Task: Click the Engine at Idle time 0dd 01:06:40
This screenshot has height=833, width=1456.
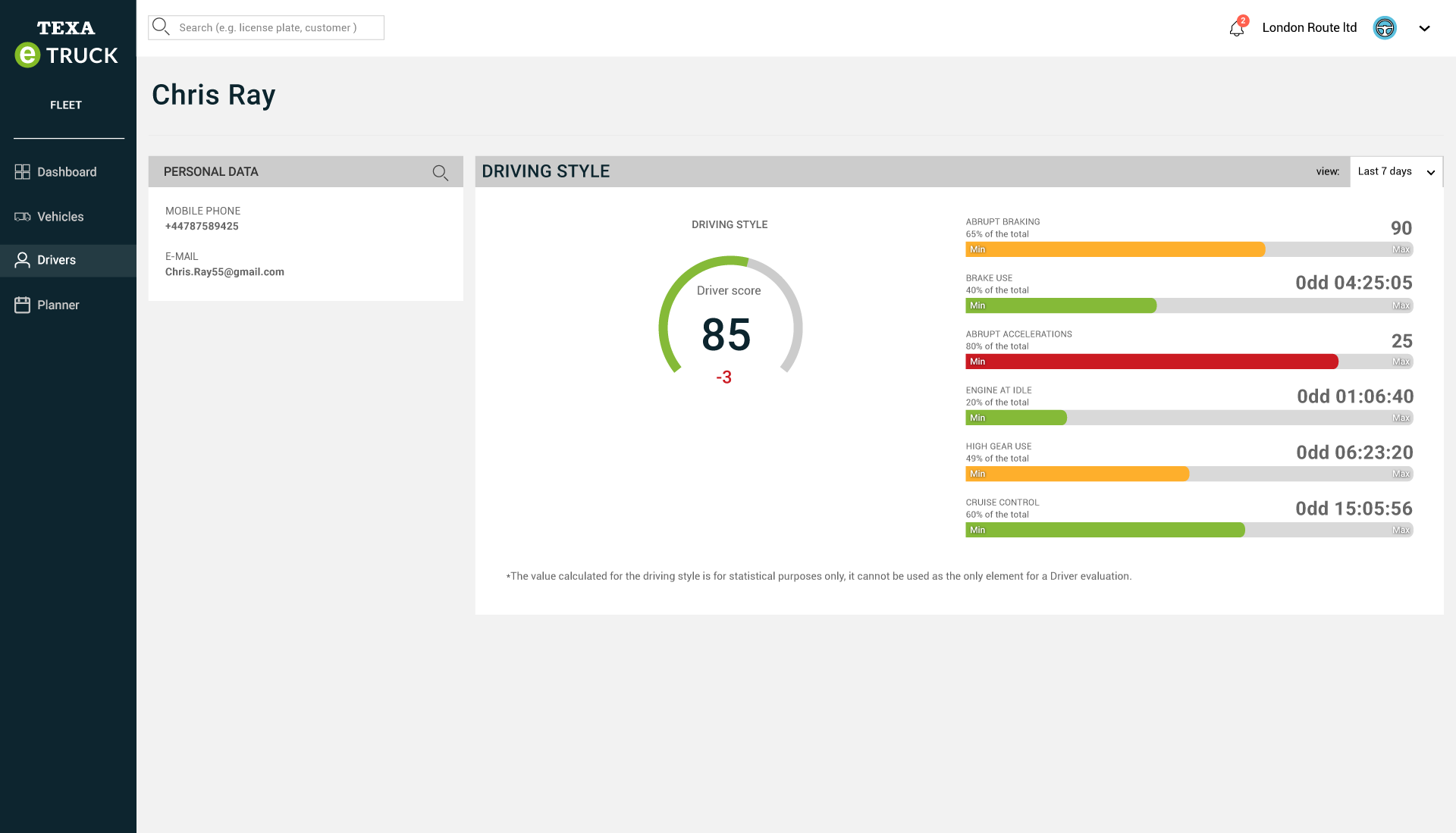Action: point(1355,396)
